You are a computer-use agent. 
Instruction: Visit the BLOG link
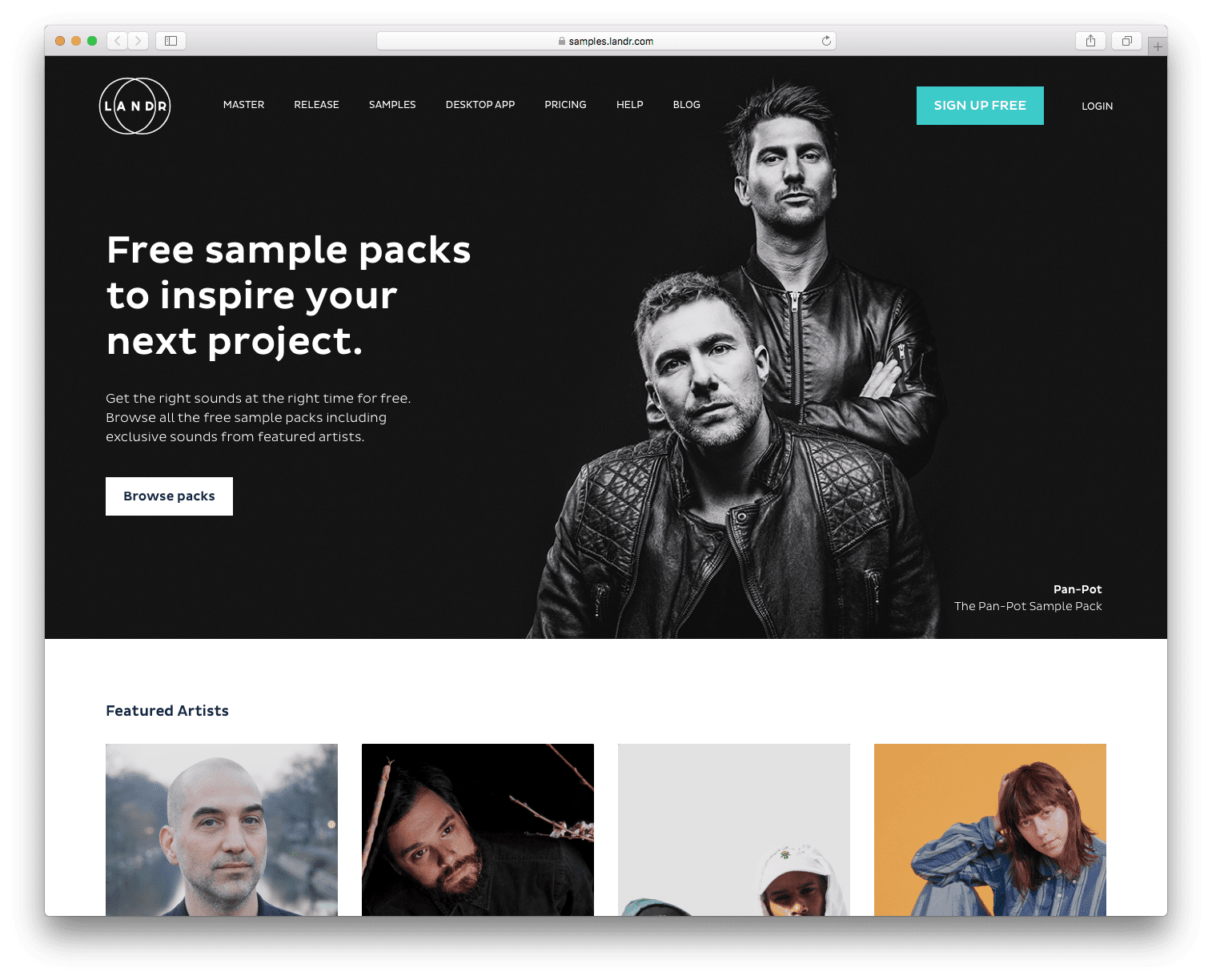pyautogui.click(x=687, y=105)
